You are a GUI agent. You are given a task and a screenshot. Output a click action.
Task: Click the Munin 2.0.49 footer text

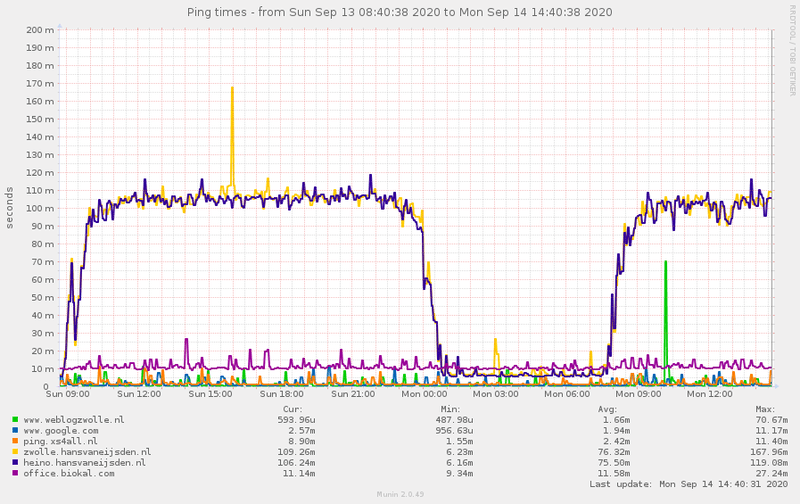point(400,494)
